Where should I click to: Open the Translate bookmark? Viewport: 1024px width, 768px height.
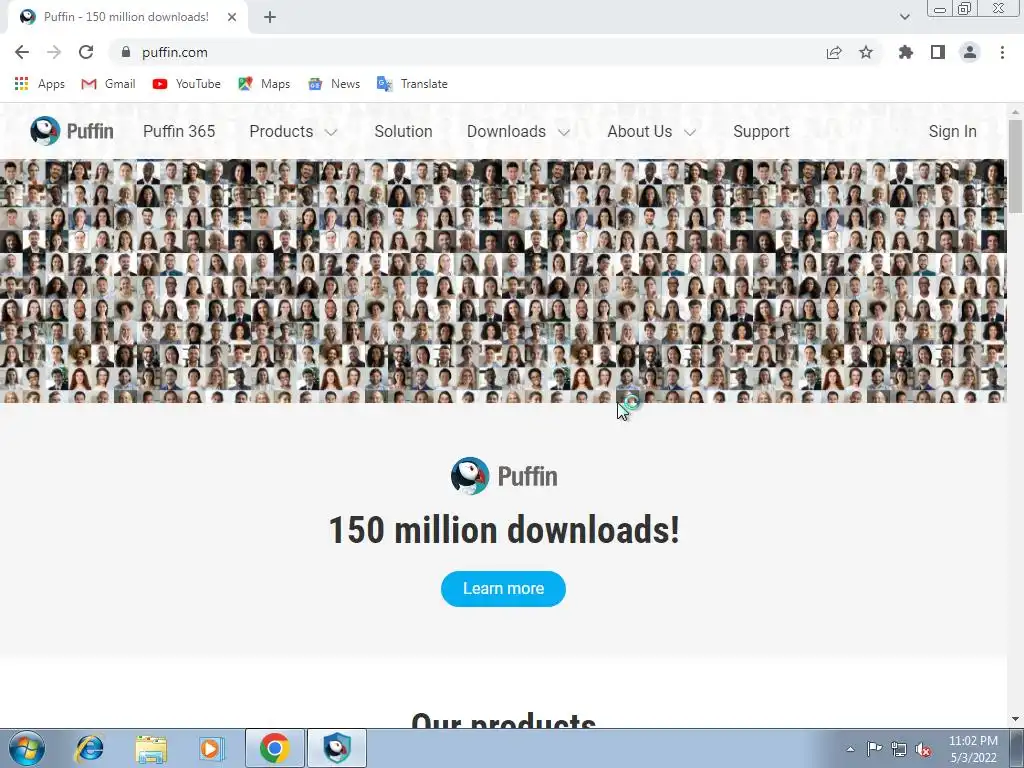pos(413,84)
